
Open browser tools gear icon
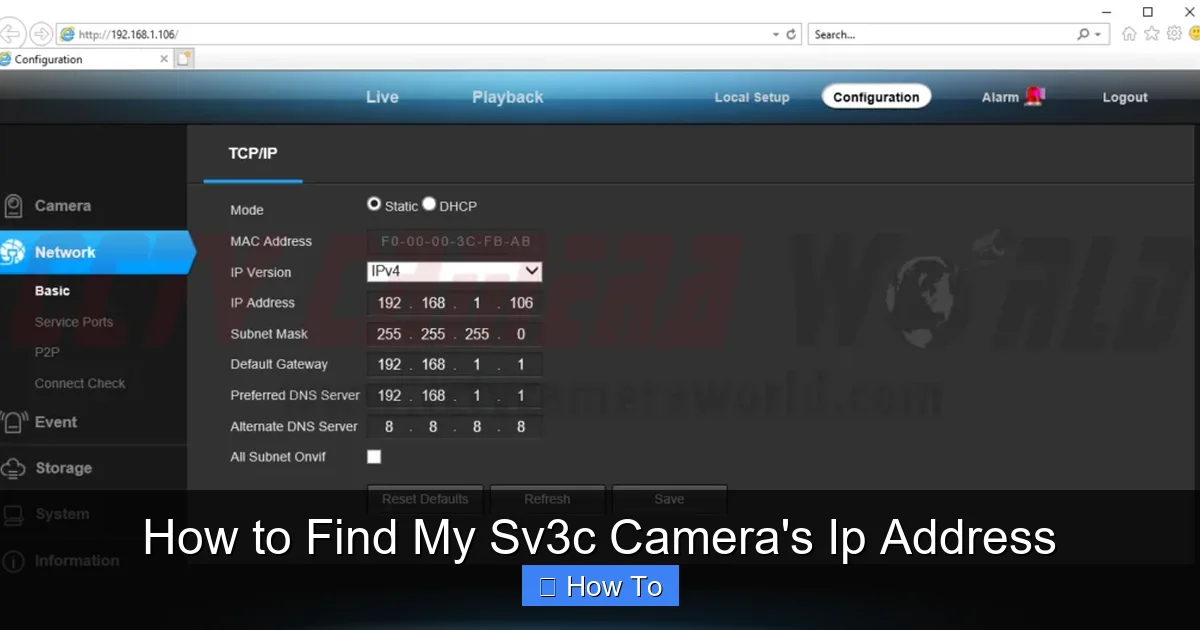click(x=1172, y=34)
